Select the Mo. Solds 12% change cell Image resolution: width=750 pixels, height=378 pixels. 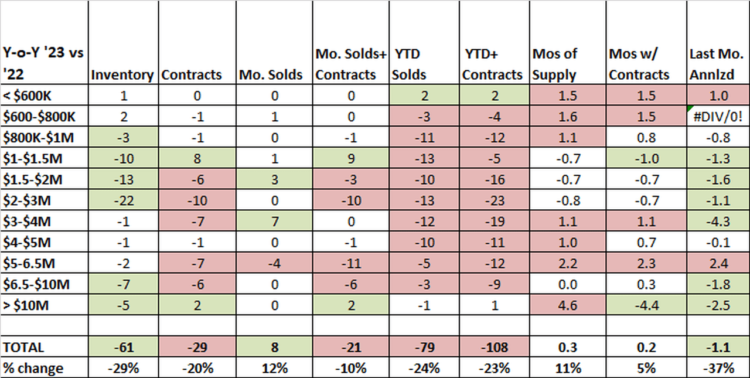click(274, 368)
